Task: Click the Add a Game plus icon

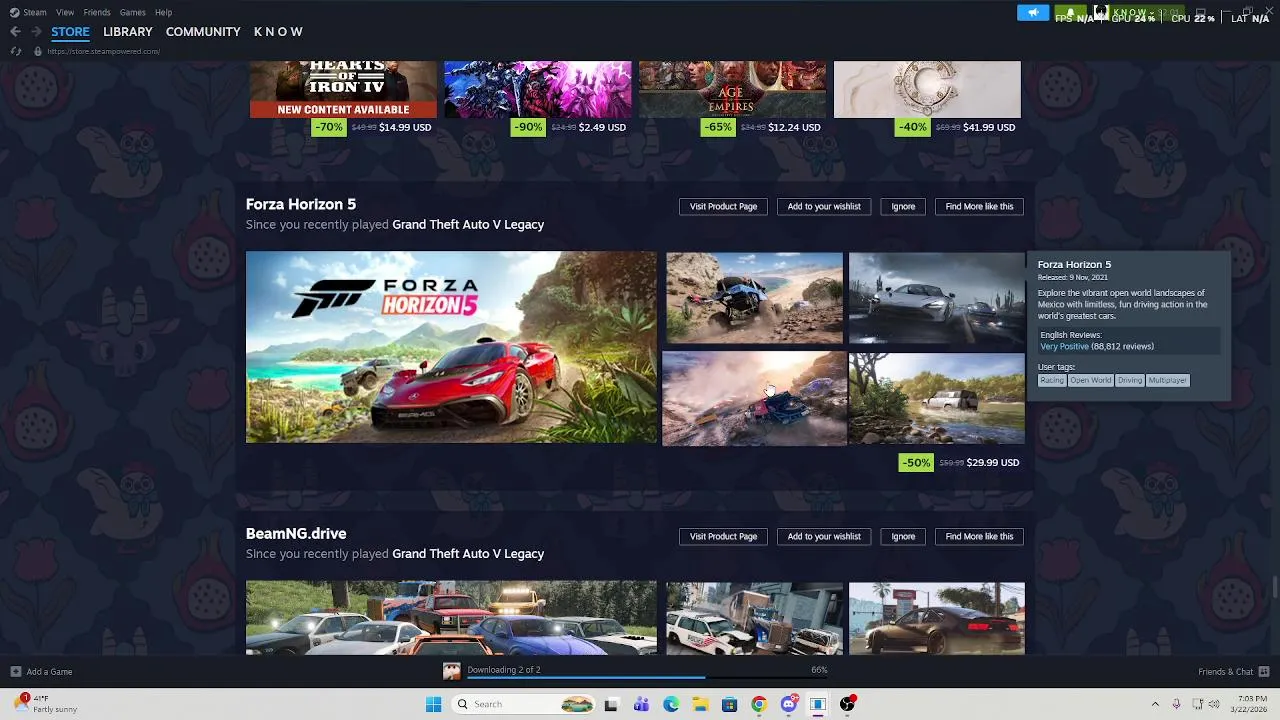Action: click(x=15, y=672)
